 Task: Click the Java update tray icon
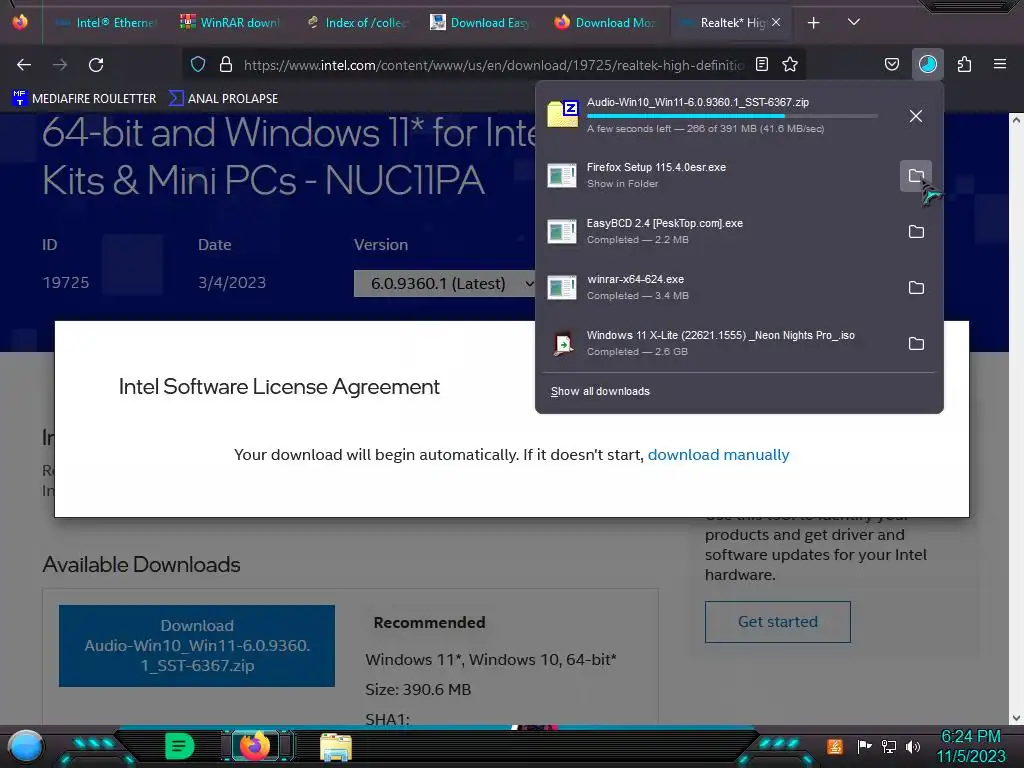835,746
